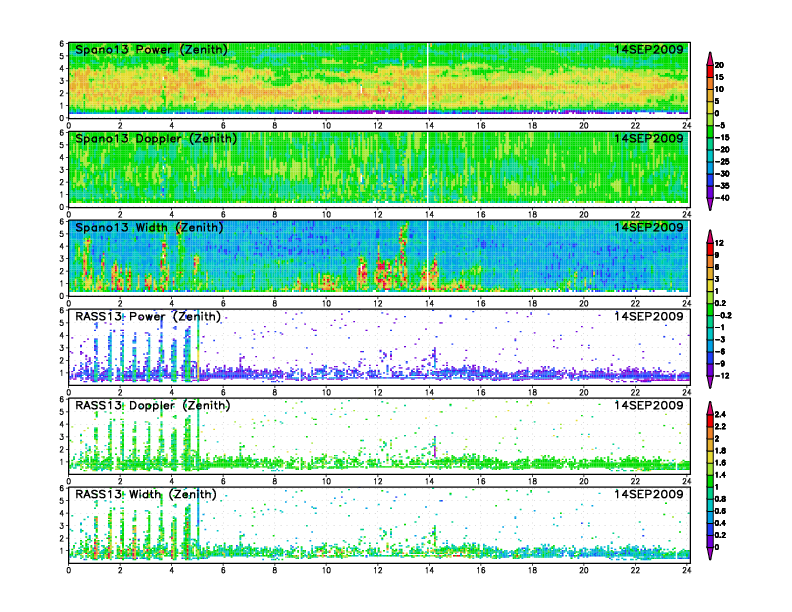792x612 pixels.
Task: Click the hour 24 tick label under RASS13 Width
Action: point(686,570)
